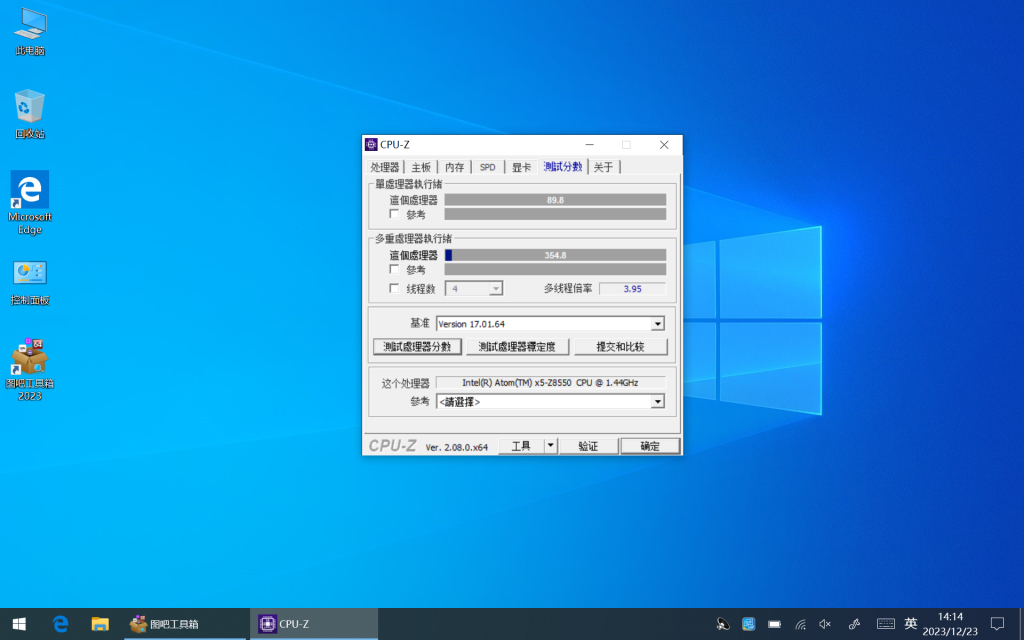Open the 參考 <請選擇> processor dropdown
The image size is (1024, 640).
click(550, 401)
